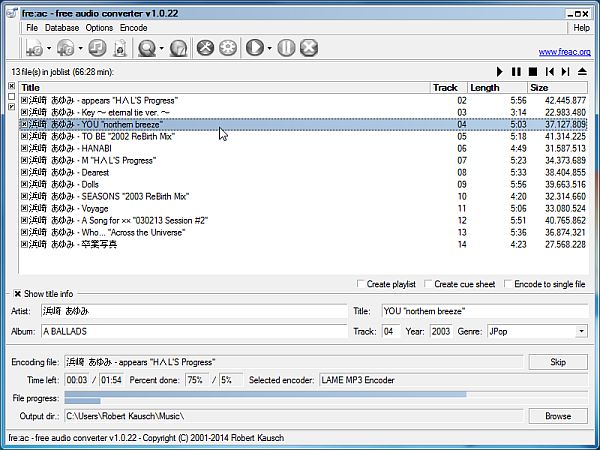This screenshot has height=450, width=600.
Task: Skip to next track in playback
Action: click(566, 72)
